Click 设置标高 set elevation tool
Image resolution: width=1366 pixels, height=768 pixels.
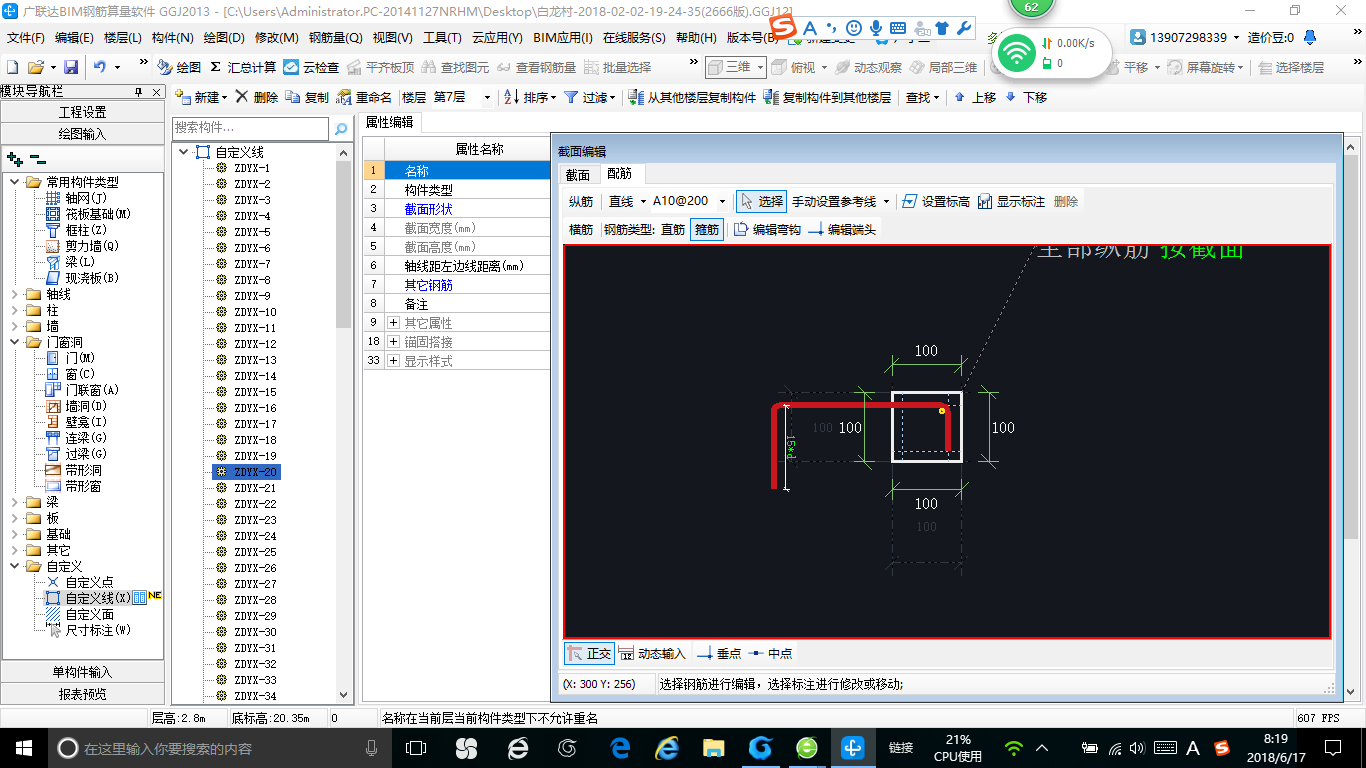[x=935, y=201]
